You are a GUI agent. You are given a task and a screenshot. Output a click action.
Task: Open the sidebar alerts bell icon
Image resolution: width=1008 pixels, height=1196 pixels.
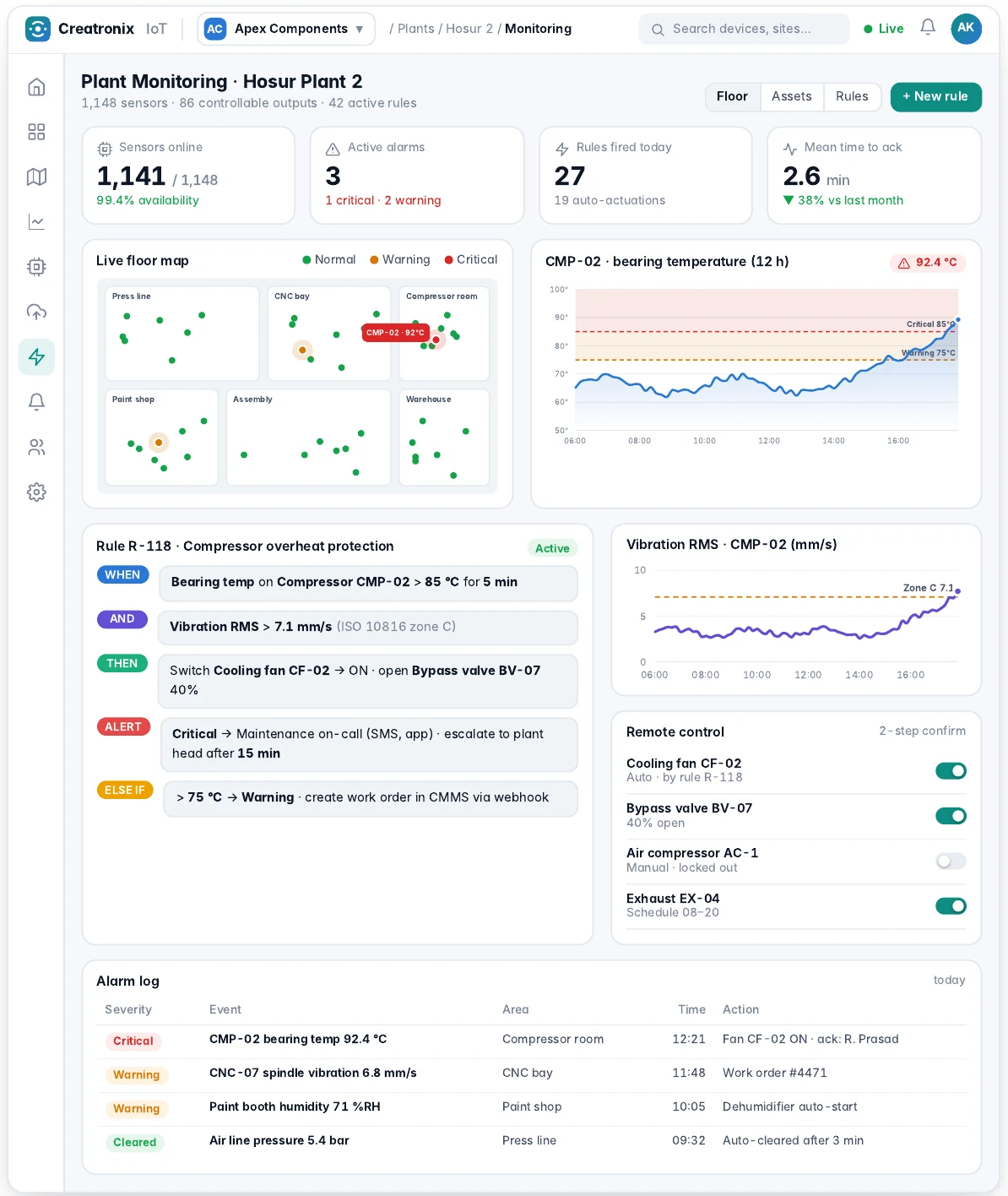pos(36,402)
